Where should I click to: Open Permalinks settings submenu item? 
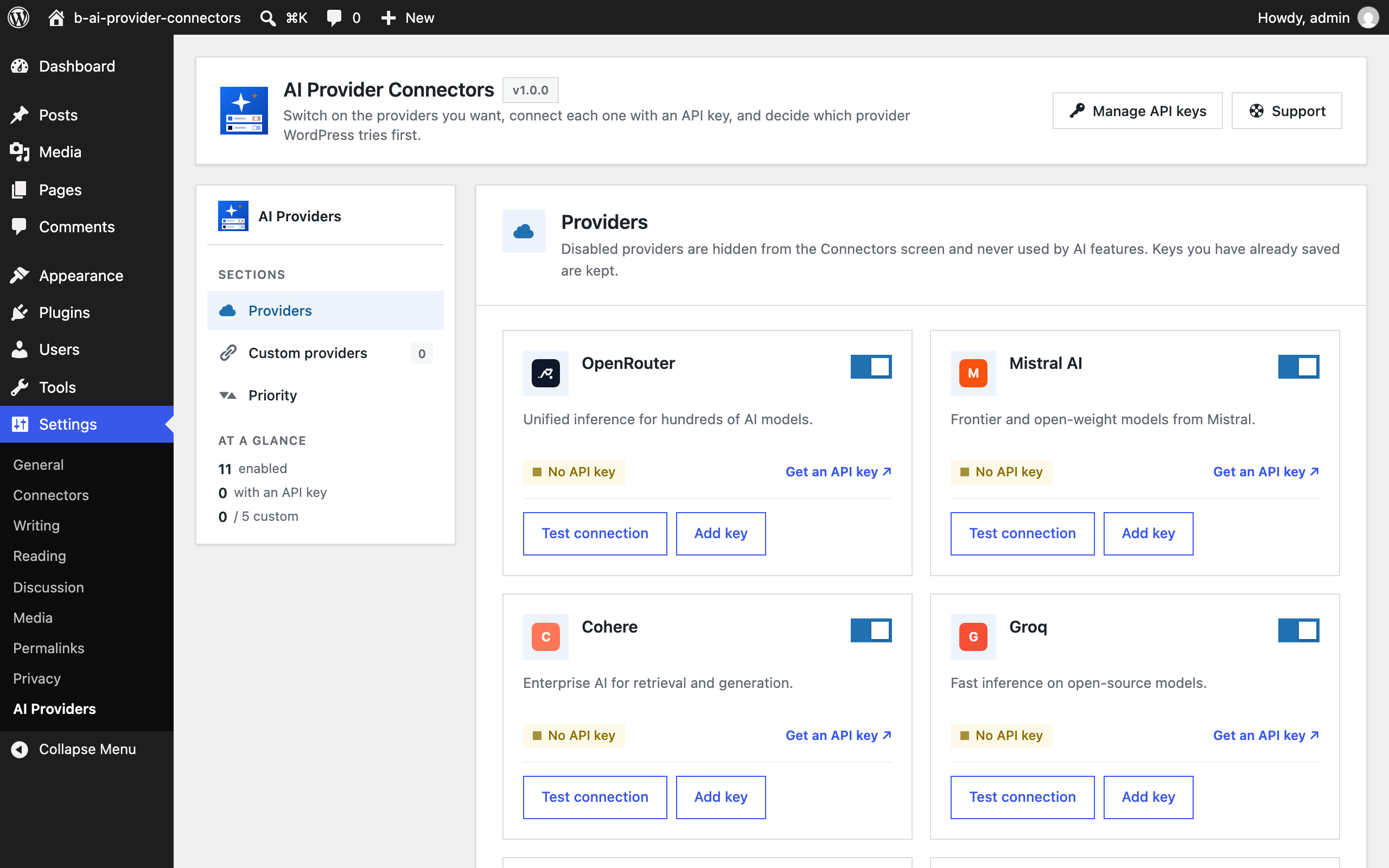coord(49,648)
